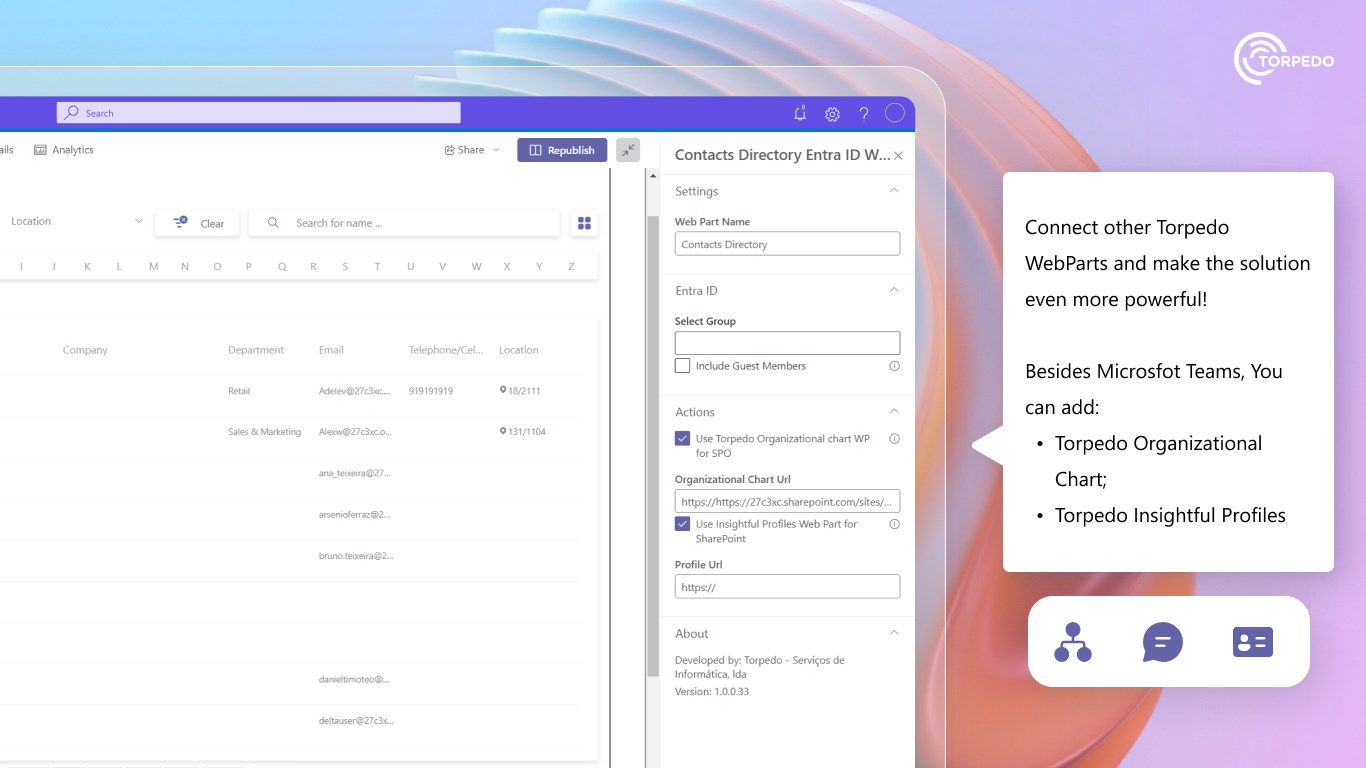Click the Alexw@27c3xc.o... email
1366x768 pixels.
[355, 432]
